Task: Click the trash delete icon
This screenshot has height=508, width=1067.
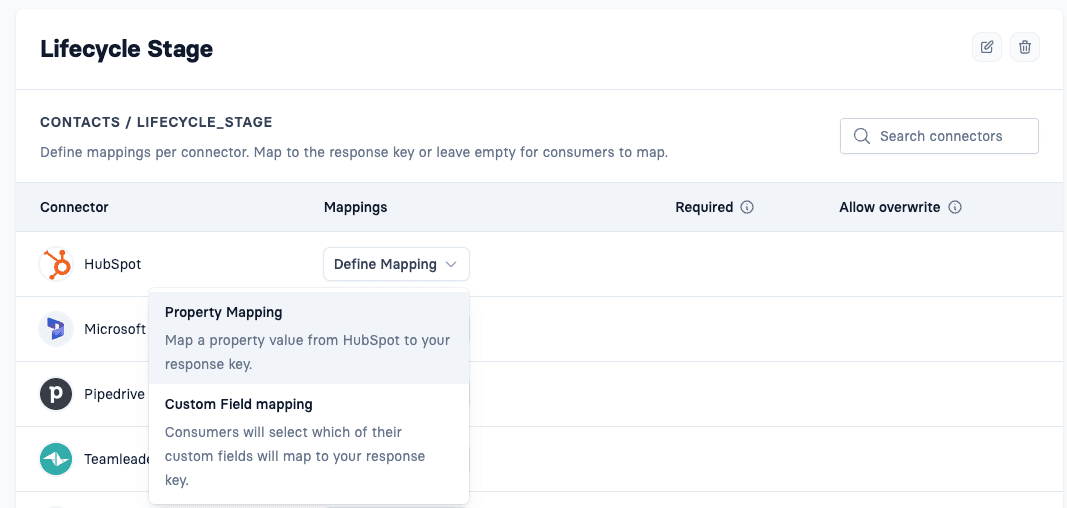Action: point(1025,47)
